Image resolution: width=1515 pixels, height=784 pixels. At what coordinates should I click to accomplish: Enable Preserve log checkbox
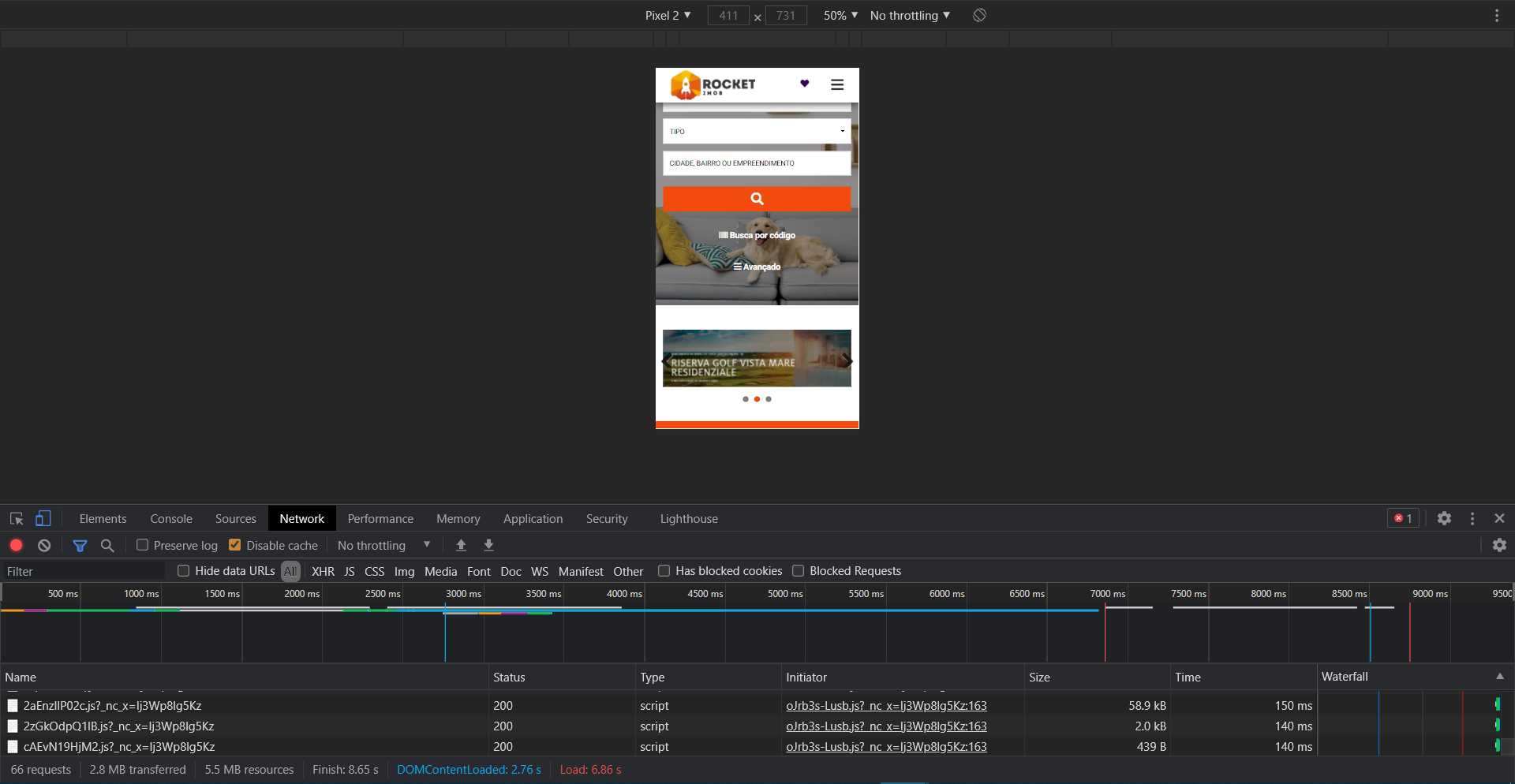coord(143,545)
